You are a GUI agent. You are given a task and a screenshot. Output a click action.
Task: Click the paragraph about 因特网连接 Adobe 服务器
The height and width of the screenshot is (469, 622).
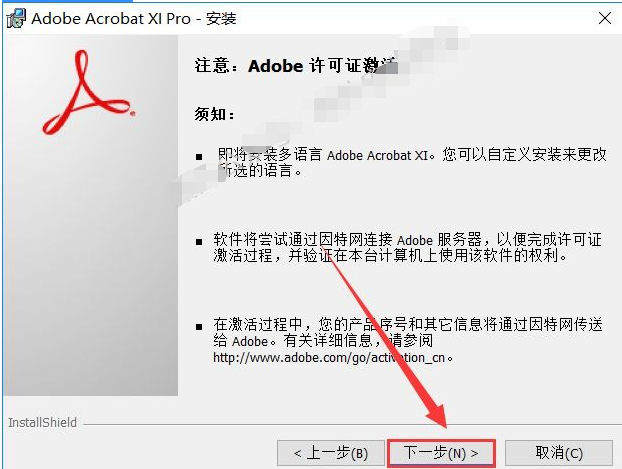click(408, 248)
